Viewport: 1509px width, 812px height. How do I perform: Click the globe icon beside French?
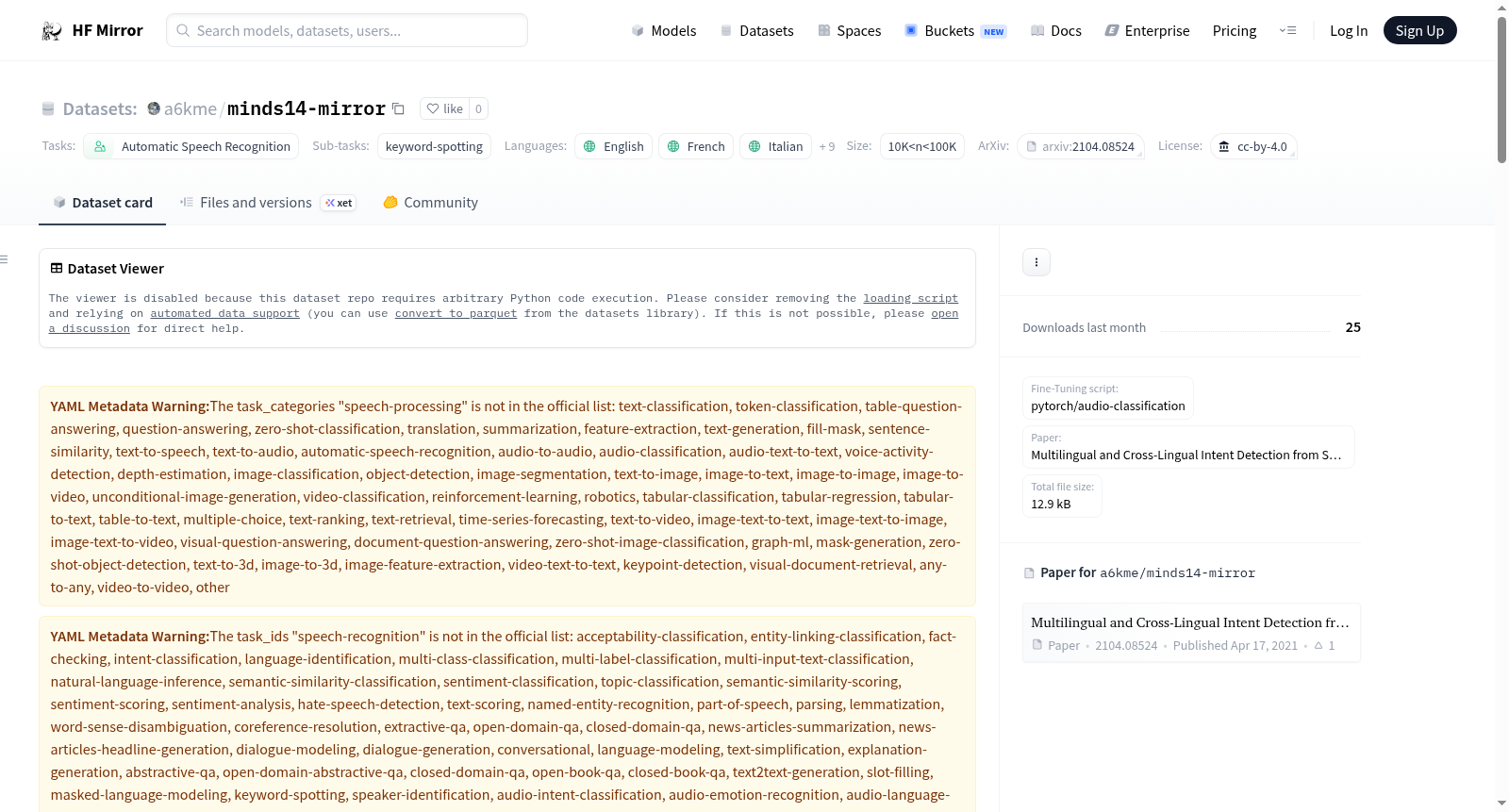point(673,146)
